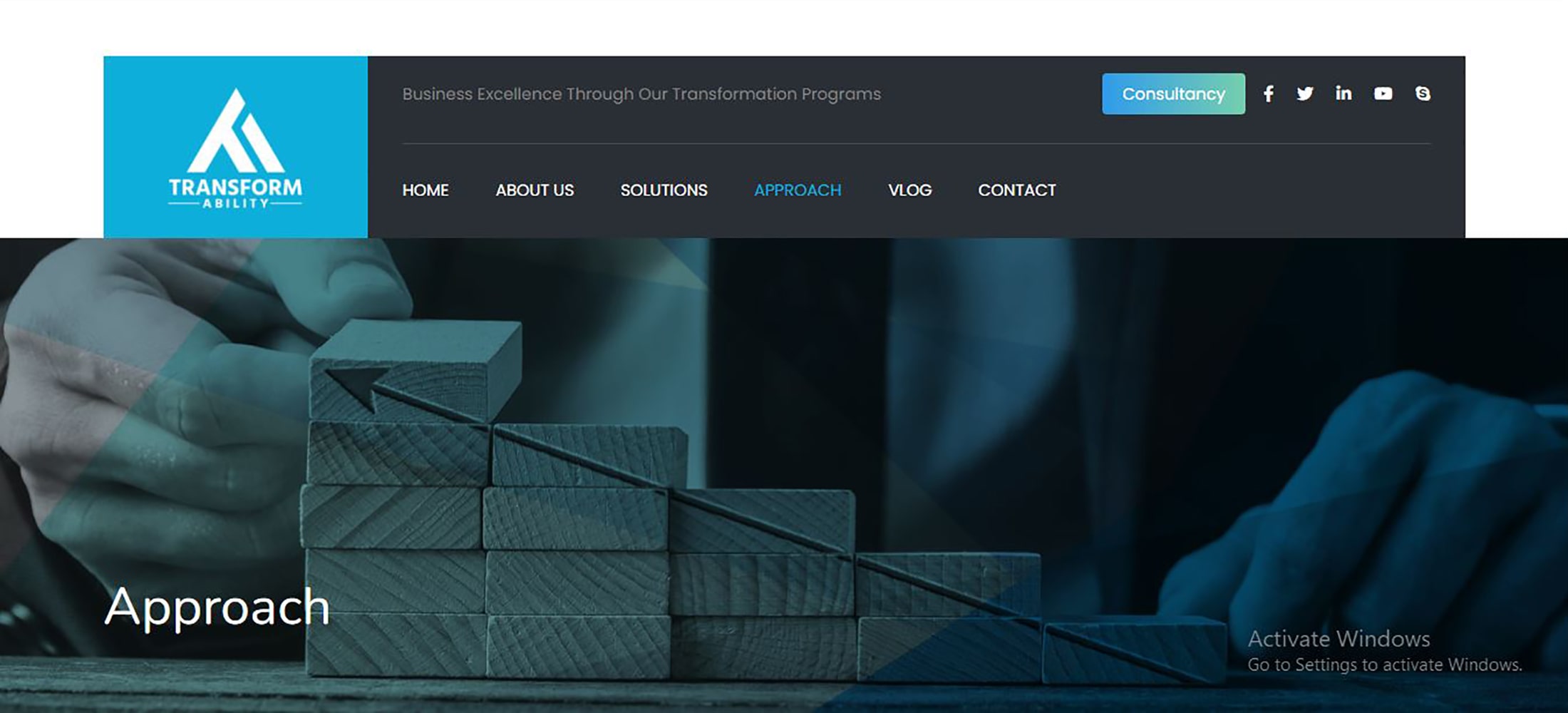
Task: Click the highlighted Approach nav item
Action: point(798,190)
